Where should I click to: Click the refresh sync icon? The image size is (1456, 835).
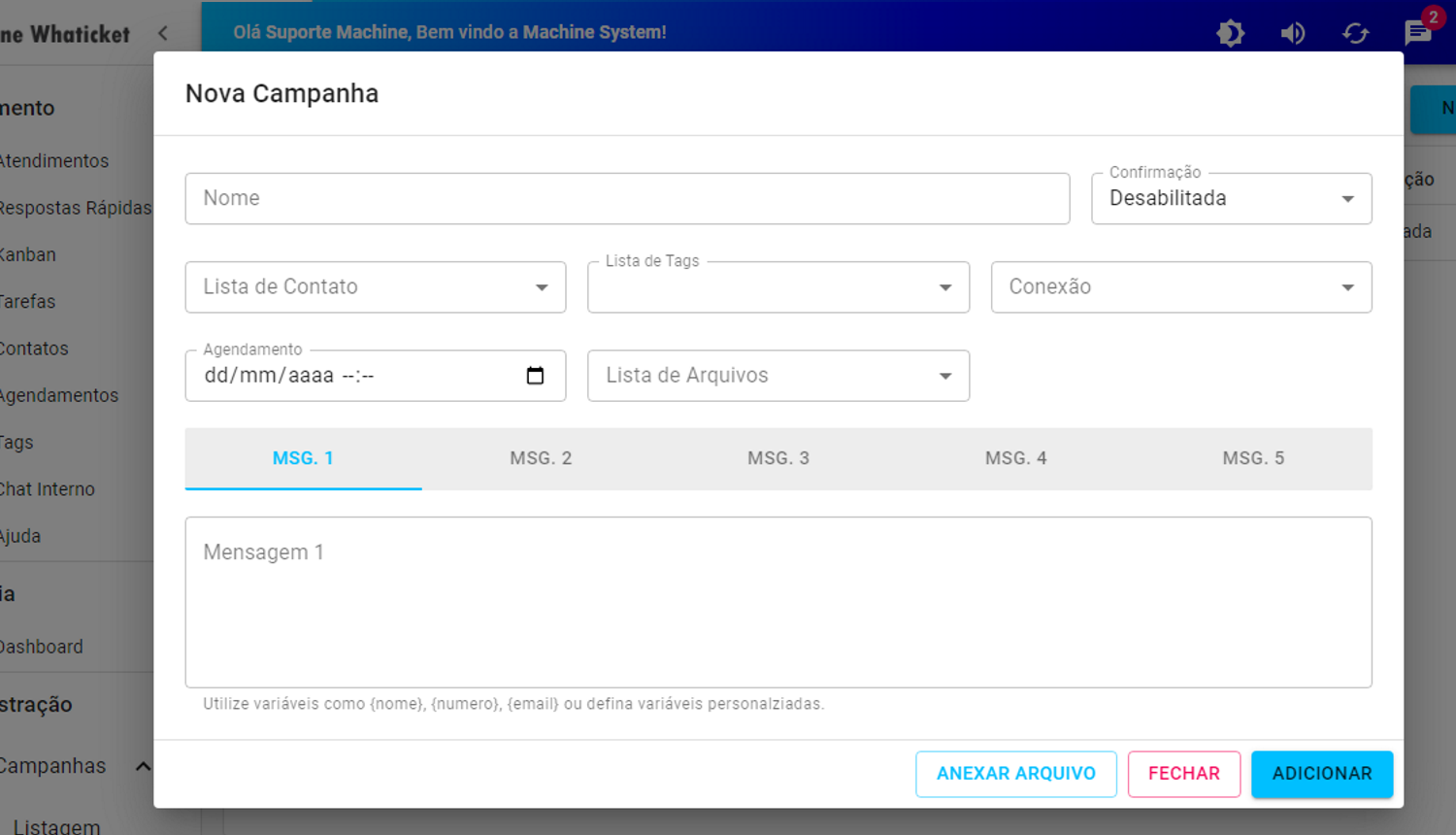tap(1355, 33)
